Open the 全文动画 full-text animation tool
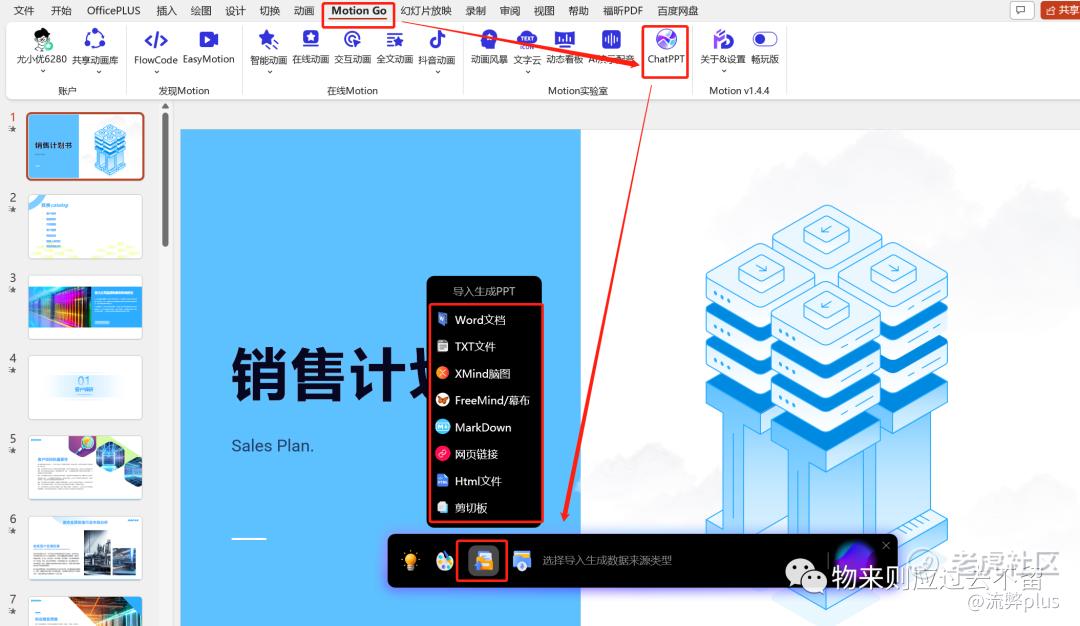The width and height of the screenshot is (1080, 626). click(x=395, y=46)
